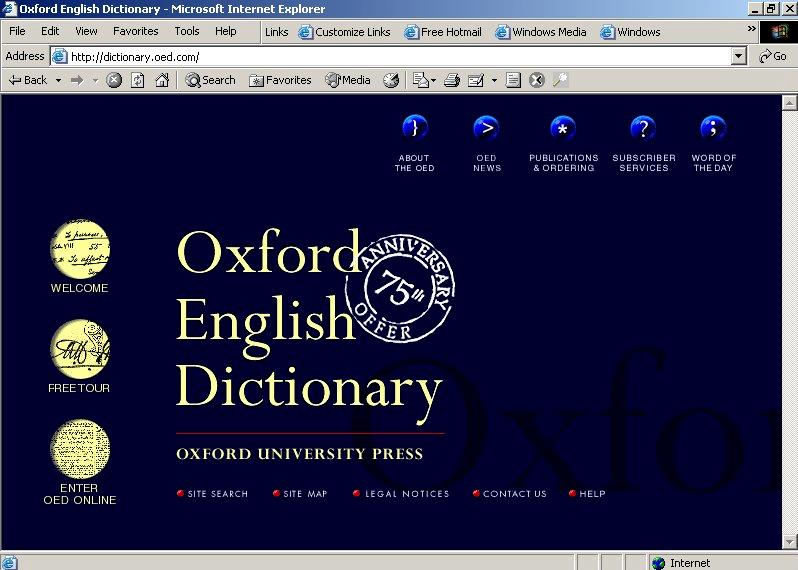Open the Help menu

[225, 31]
